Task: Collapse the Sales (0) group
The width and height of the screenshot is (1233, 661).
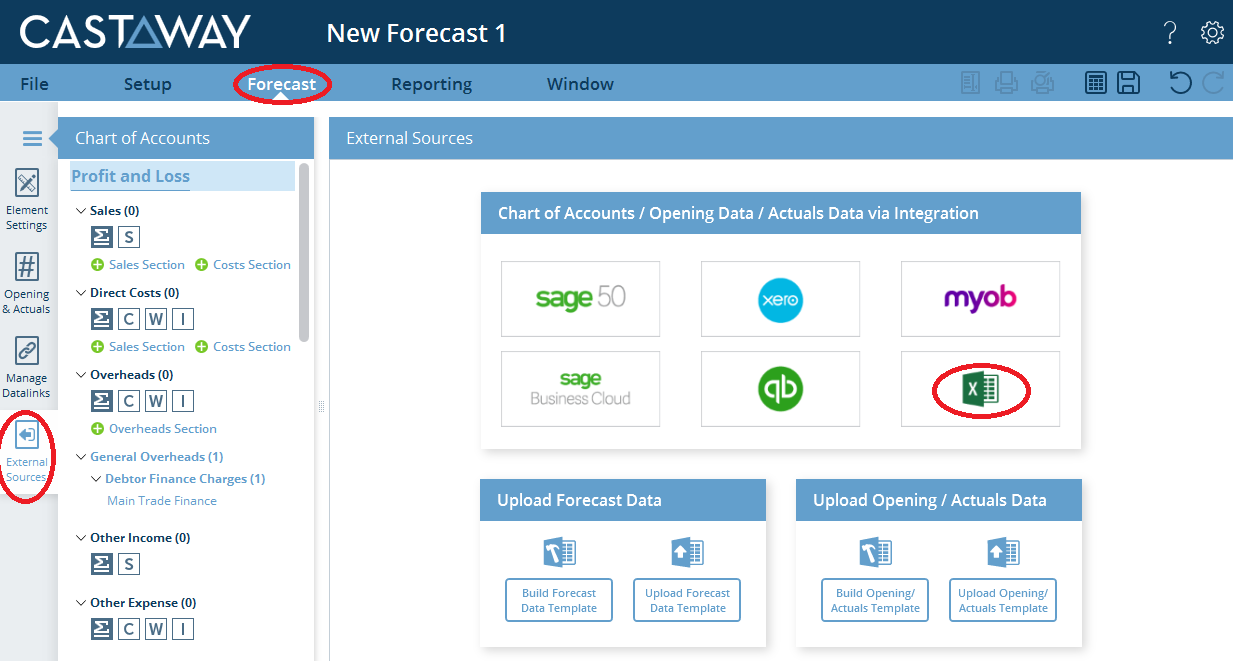Action: coord(81,211)
